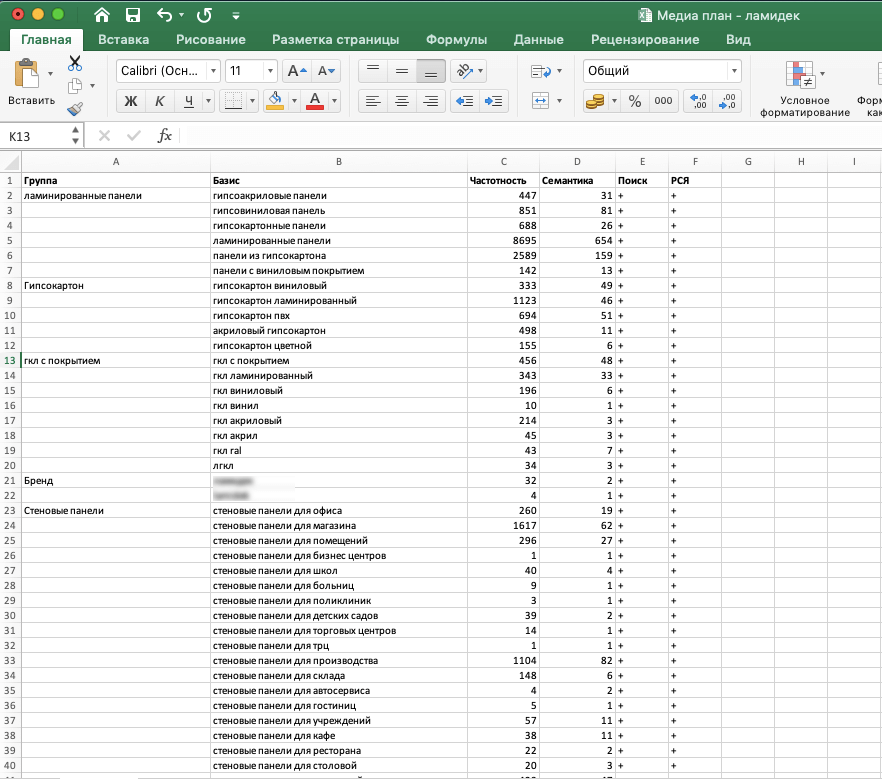Toggle italic К formatting
This screenshot has height=779, width=882.
(x=159, y=101)
